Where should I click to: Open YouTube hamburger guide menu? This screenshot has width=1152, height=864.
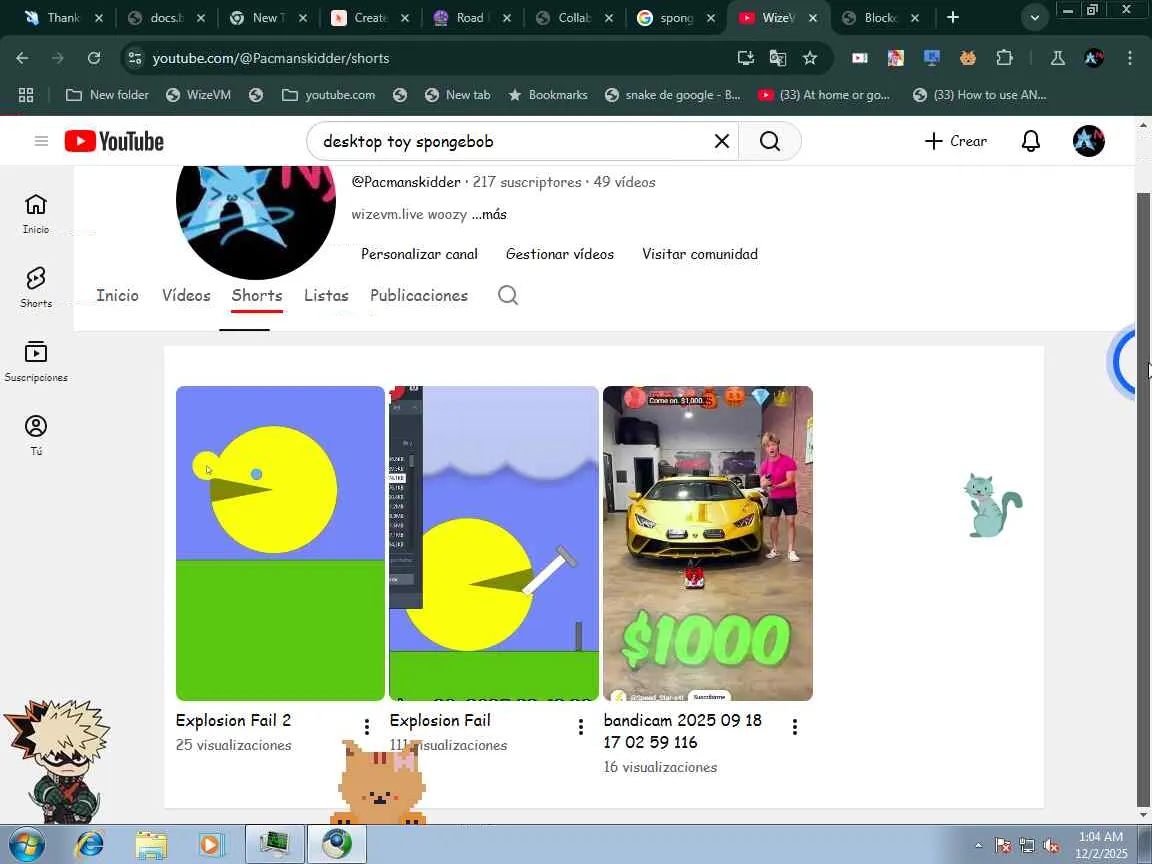[x=41, y=141]
